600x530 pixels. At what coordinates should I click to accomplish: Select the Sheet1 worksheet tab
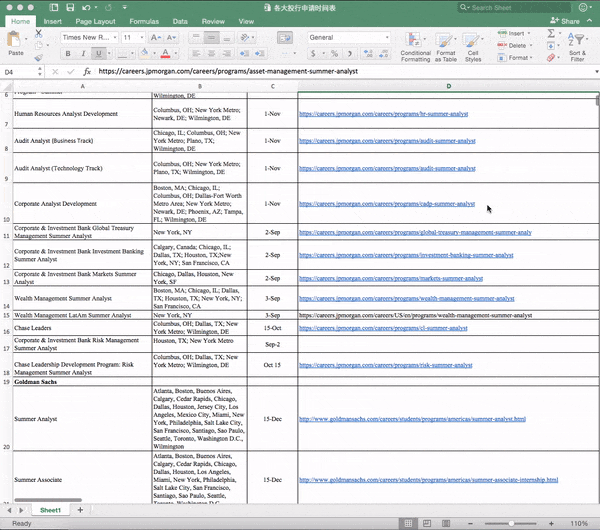[50, 510]
